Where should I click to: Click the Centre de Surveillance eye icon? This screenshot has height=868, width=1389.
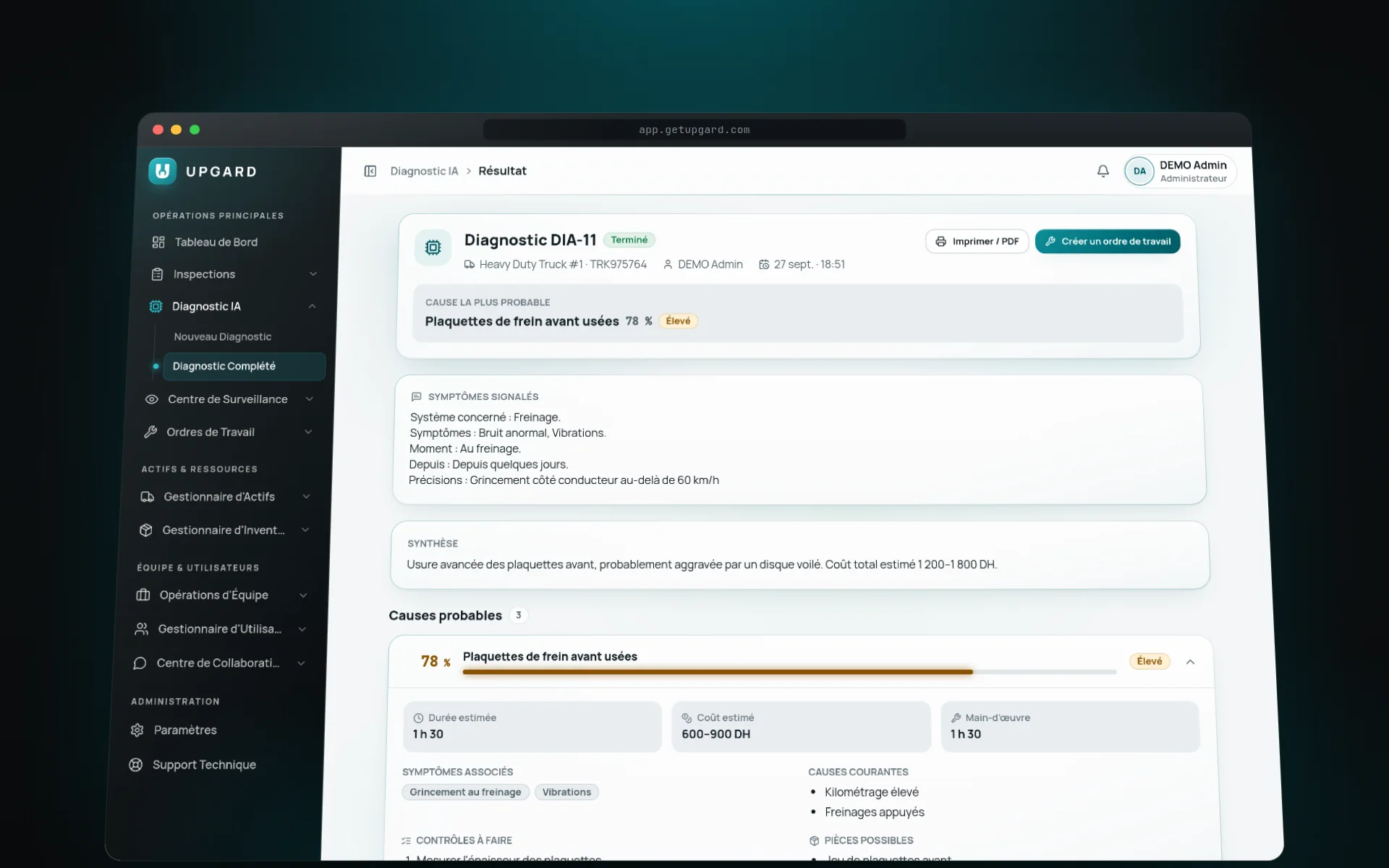(152, 399)
